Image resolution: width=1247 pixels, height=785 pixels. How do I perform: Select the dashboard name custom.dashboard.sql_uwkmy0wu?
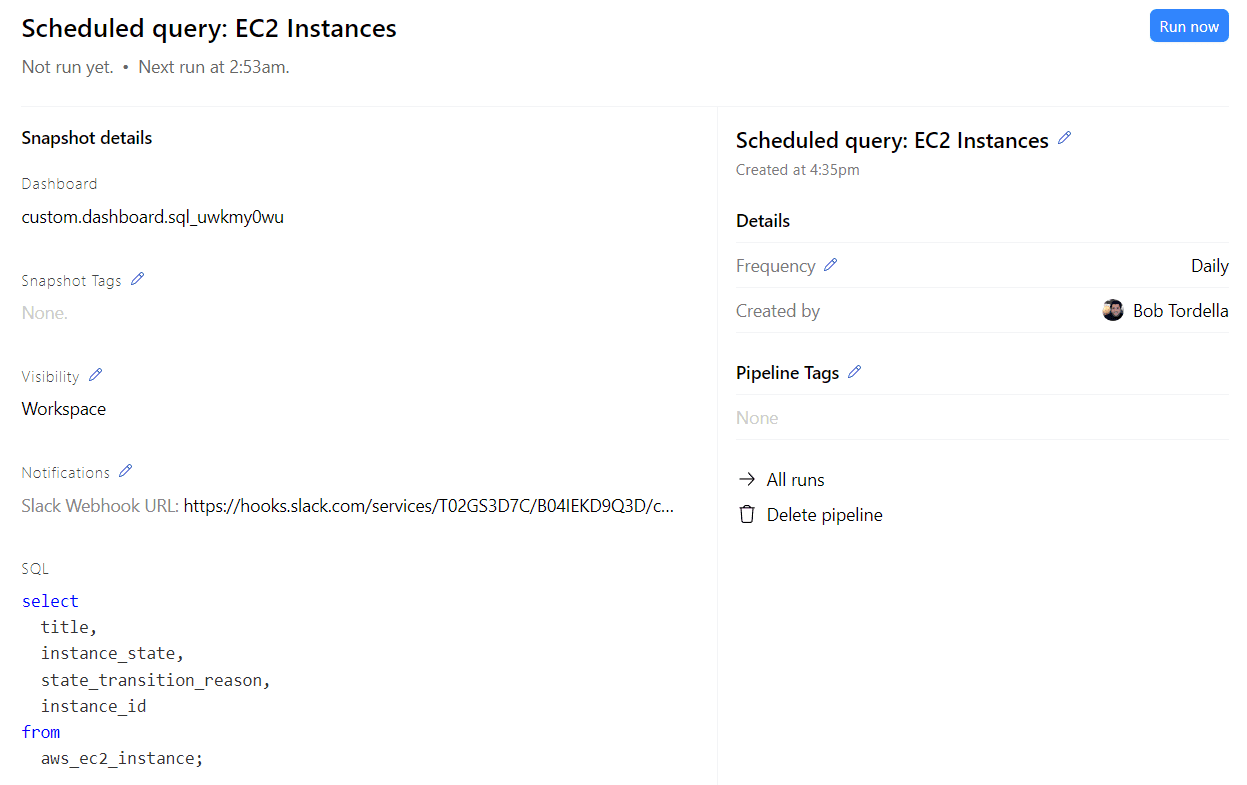pos(152,216)
